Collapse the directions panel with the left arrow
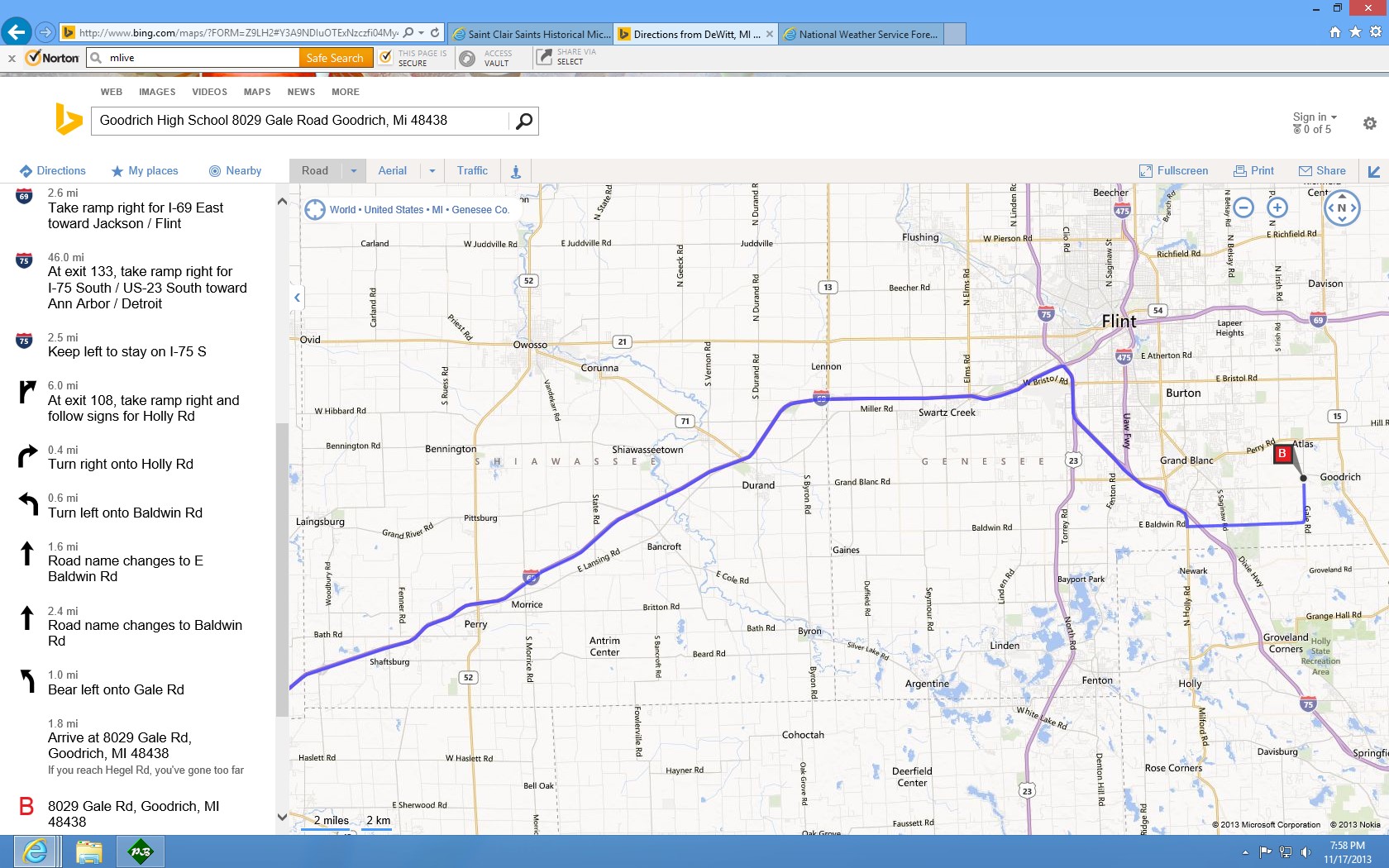 click(297, 298)
